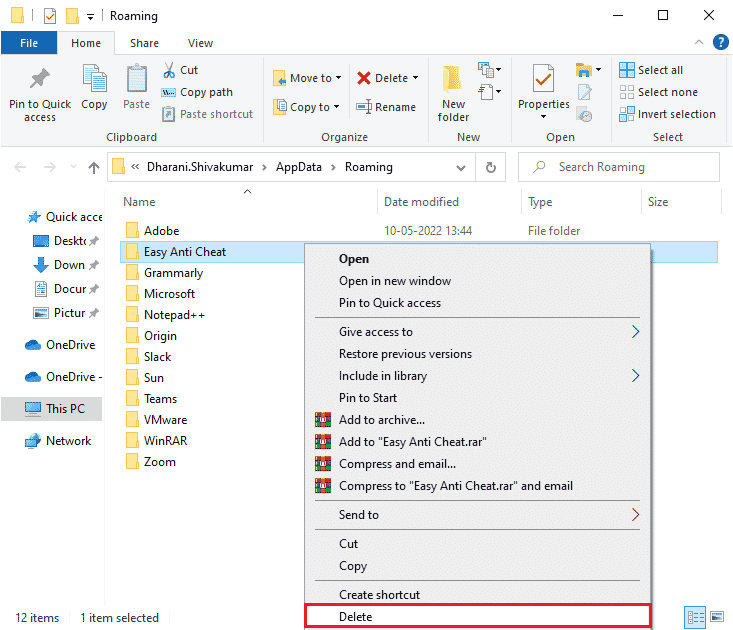
Task: Switch to Details view icon in status bar
Action: (695, 617)
